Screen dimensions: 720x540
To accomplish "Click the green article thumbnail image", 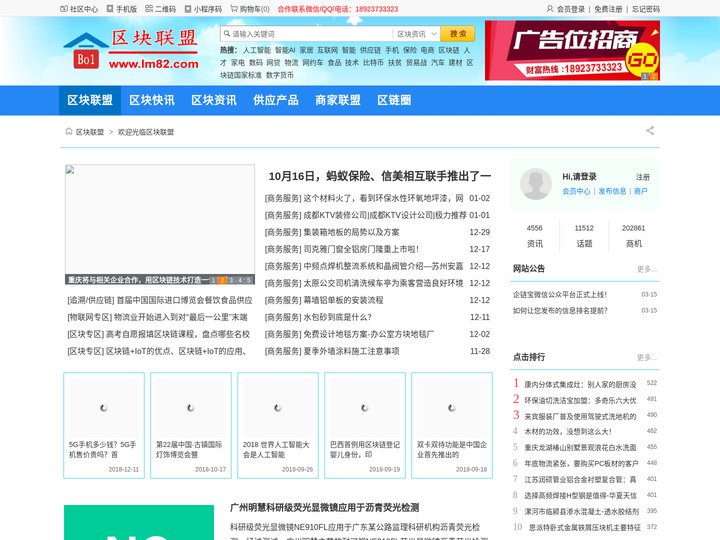I will (x=139, y=523).
